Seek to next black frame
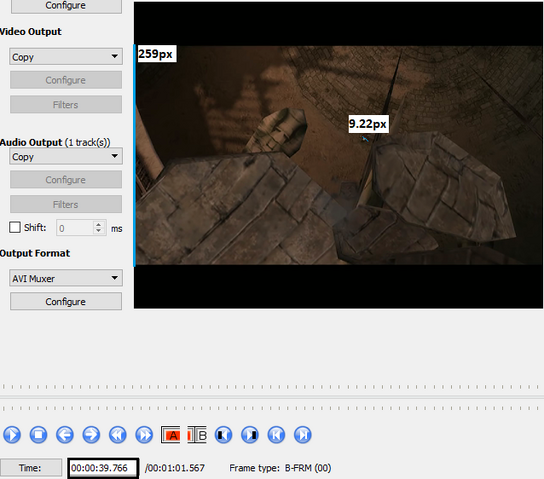This screenshot has width=544, height=479. coord(250,435)
